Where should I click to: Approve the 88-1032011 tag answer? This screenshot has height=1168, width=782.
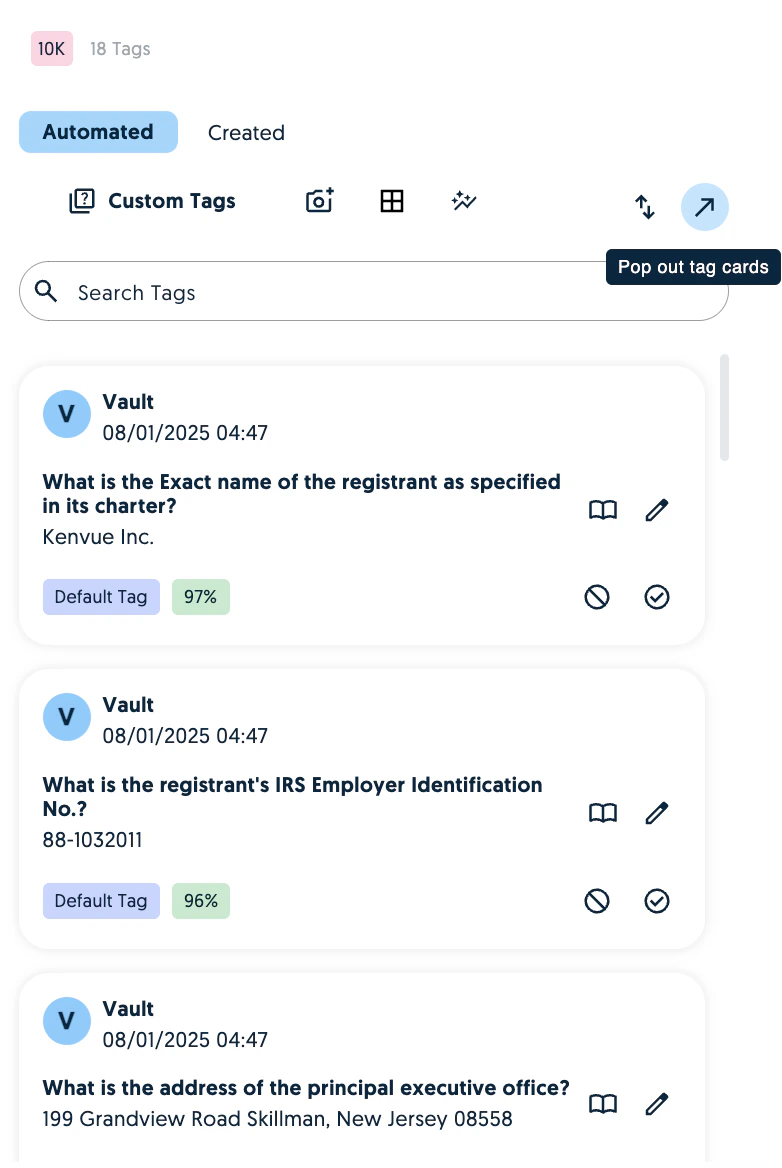656,901
